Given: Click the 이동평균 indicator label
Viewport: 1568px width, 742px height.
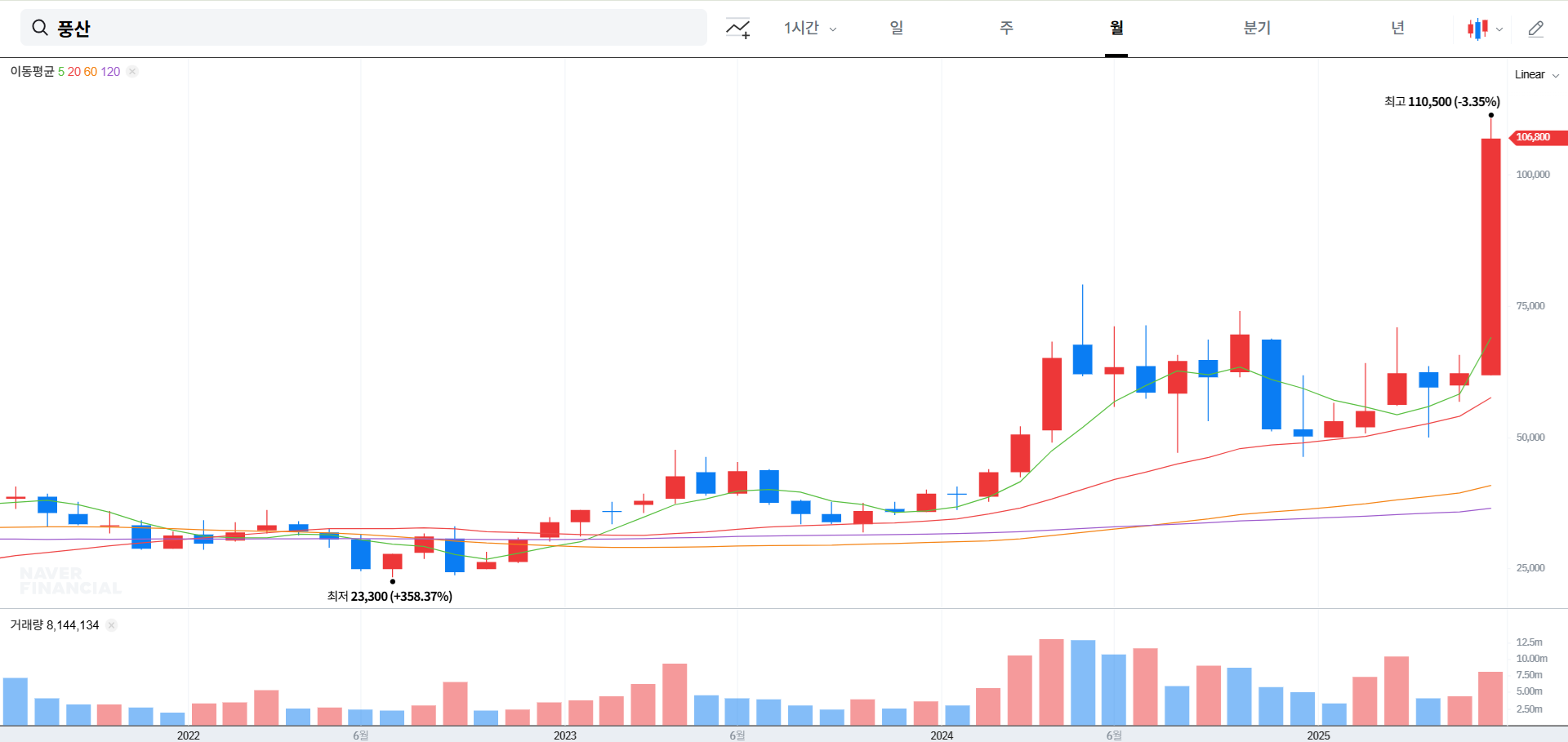Looking at the screenshot, I should point(33,72).
